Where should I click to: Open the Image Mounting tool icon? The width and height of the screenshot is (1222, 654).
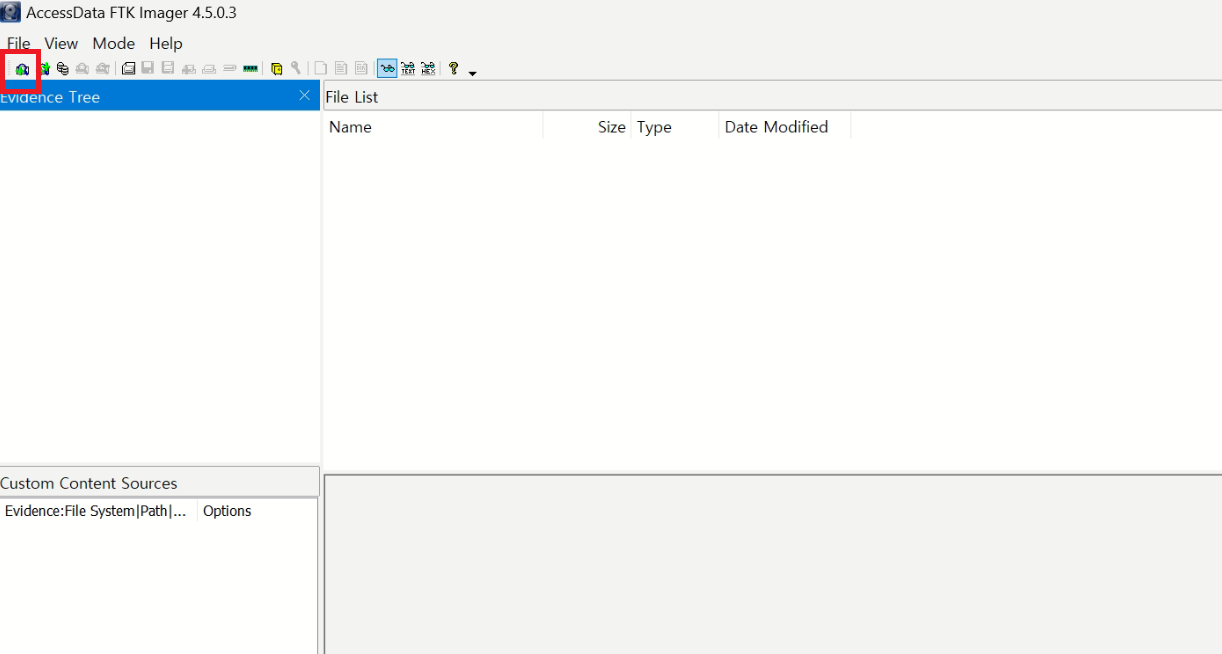[x=62, y=69]
